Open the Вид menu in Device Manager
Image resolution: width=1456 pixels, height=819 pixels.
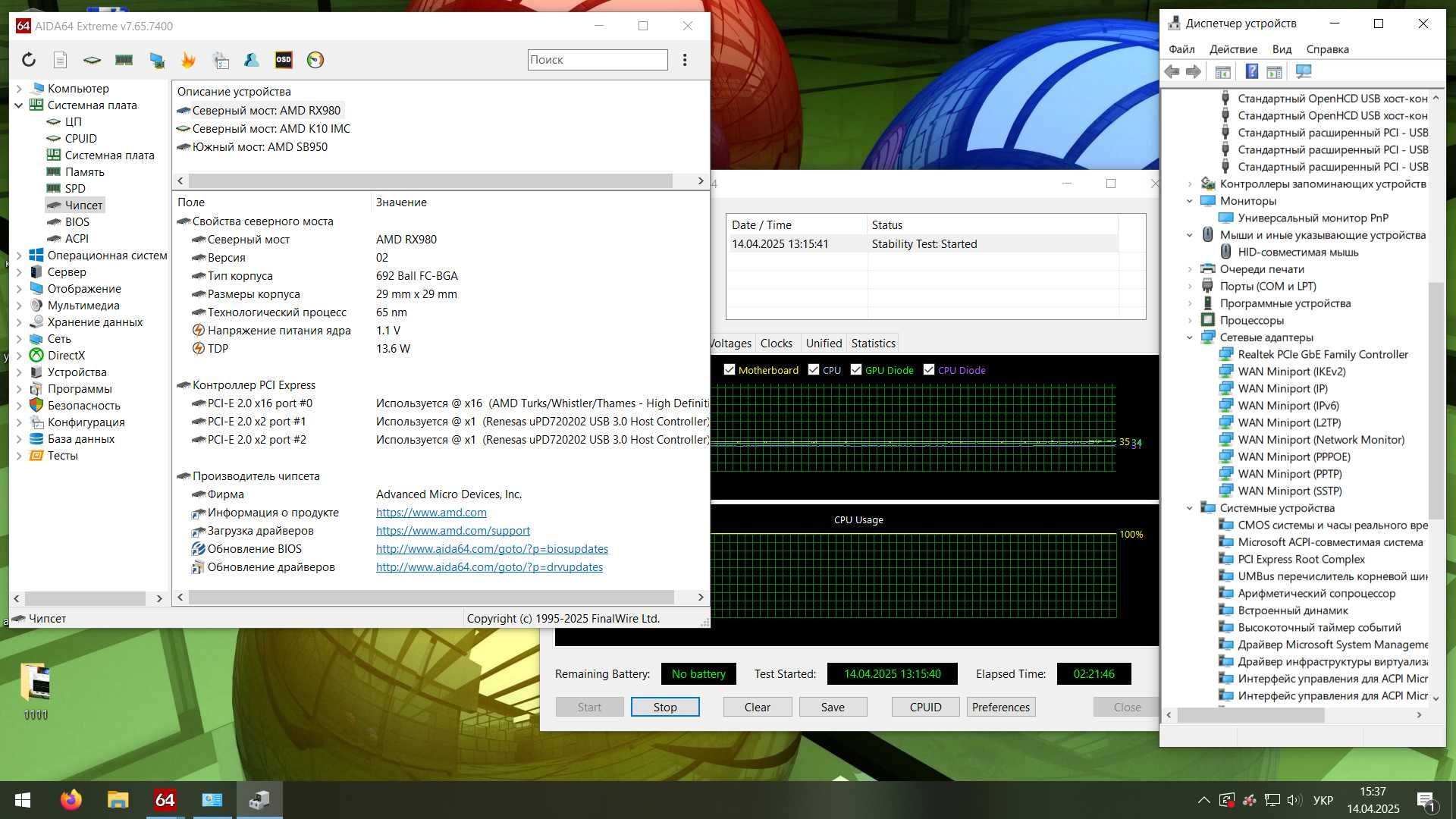click(1282, 49)
